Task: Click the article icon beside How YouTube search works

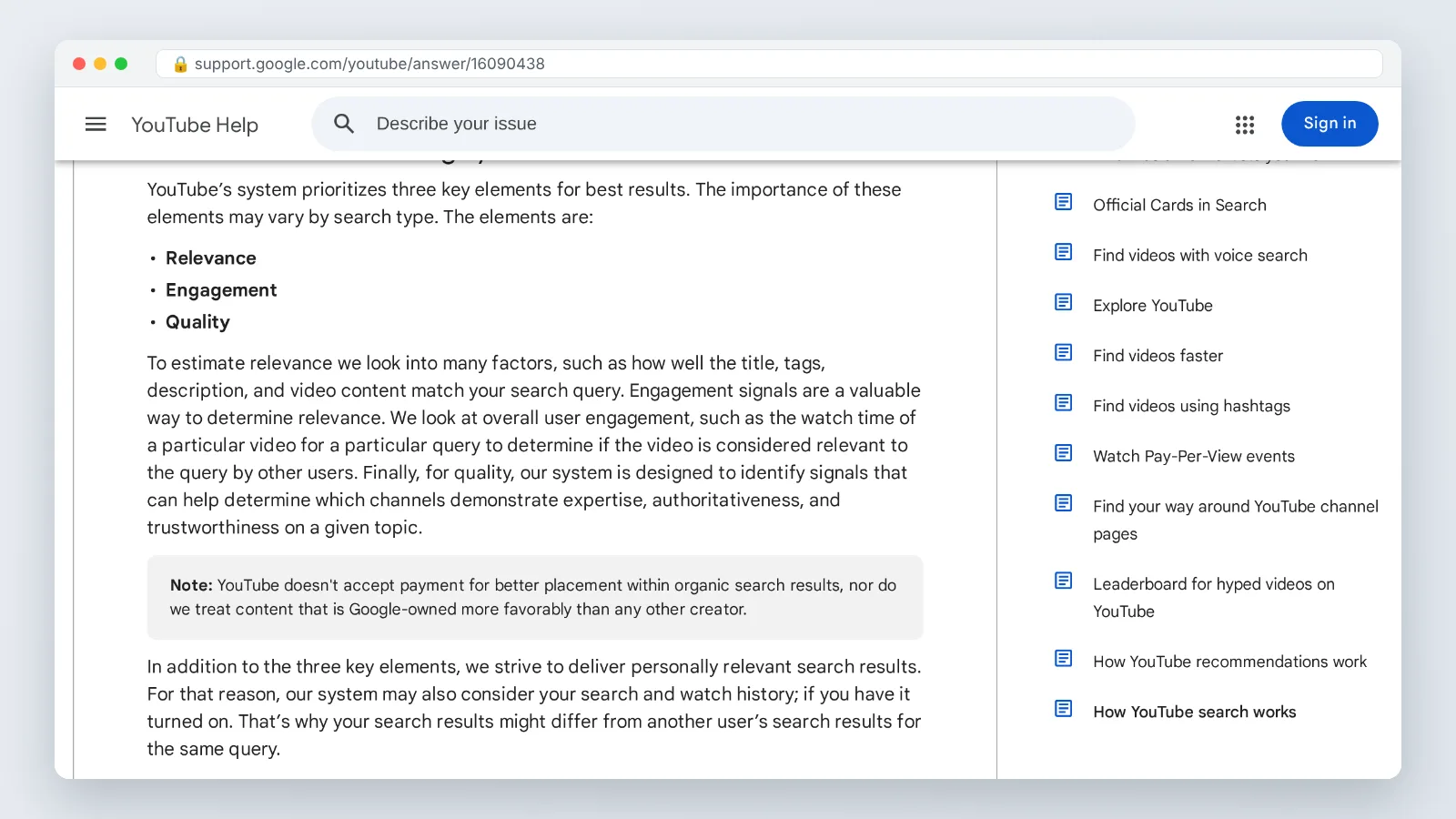Action: [x=1063, y=708]
